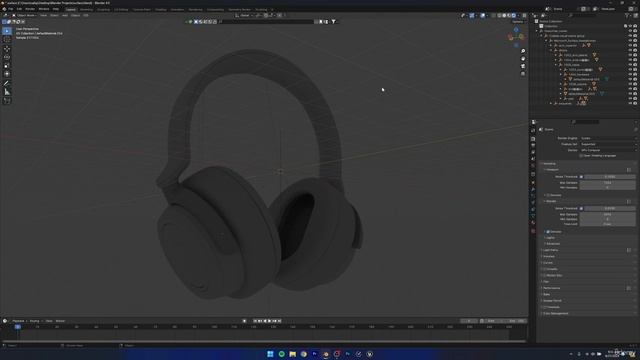The width and height of the screenshot is (640, 360).
Task: Adjust Render Time Limit value field
Action: tap(607, 224)
